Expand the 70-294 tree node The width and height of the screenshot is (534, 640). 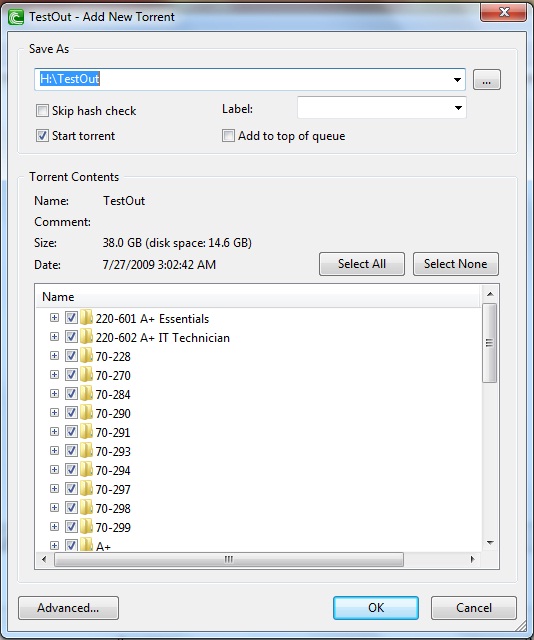tap(54, 469)
